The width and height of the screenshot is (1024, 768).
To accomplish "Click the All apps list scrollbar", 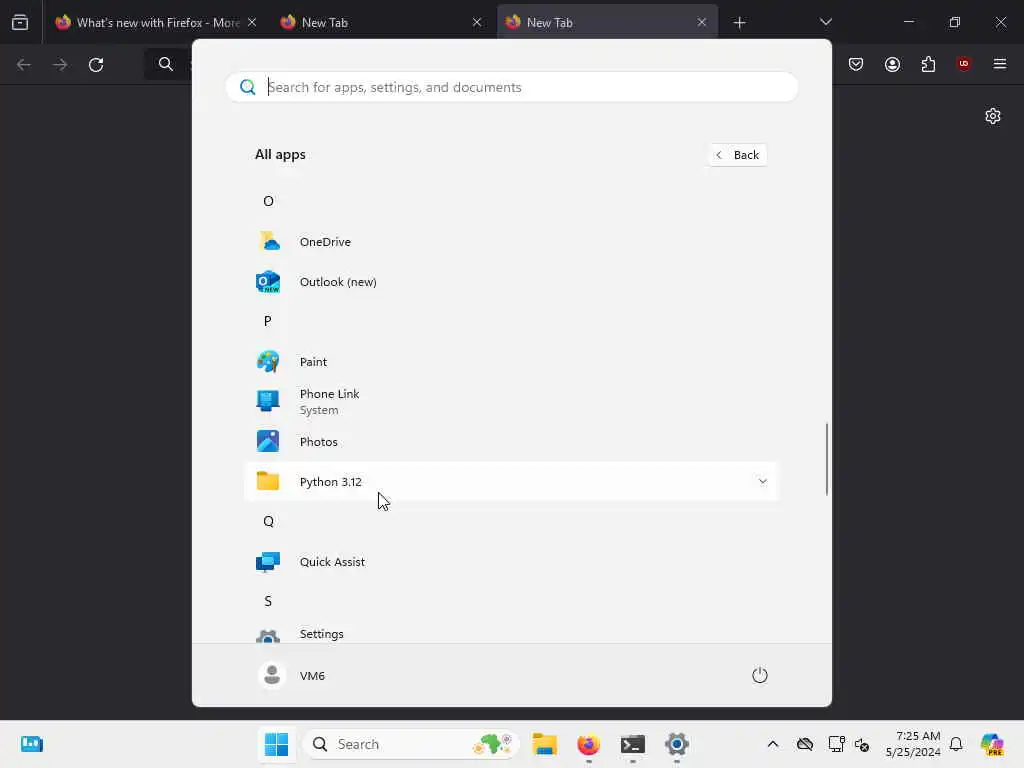I will coord(827,459).
